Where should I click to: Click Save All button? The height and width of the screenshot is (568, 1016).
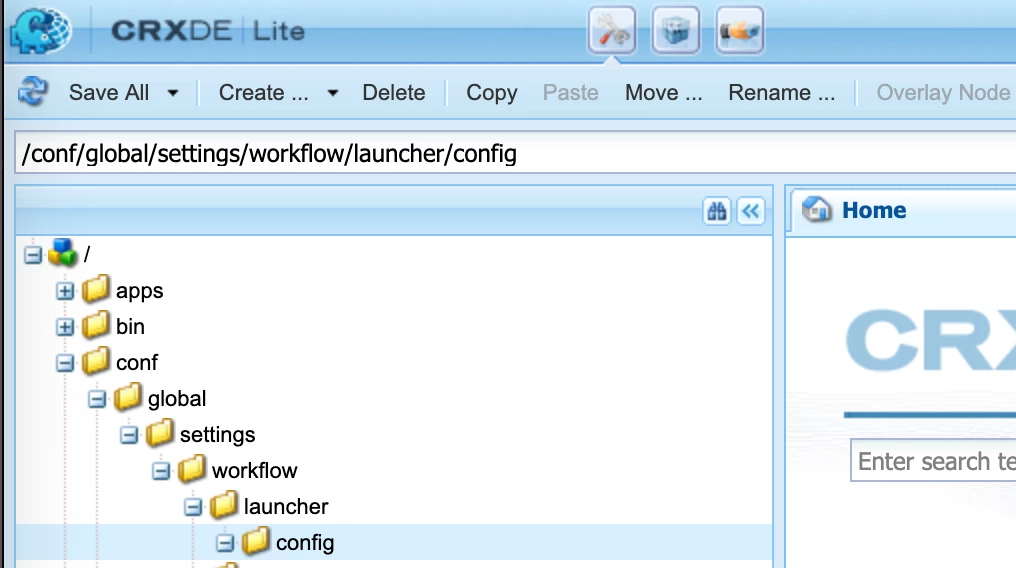109,93
